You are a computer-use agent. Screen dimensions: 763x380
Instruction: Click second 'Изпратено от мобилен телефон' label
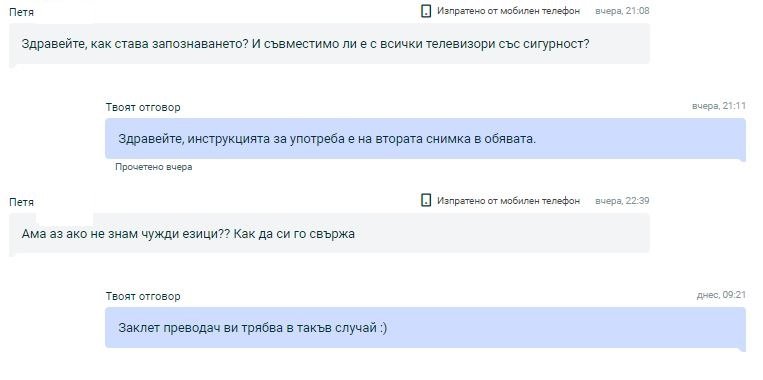[509, 200]
